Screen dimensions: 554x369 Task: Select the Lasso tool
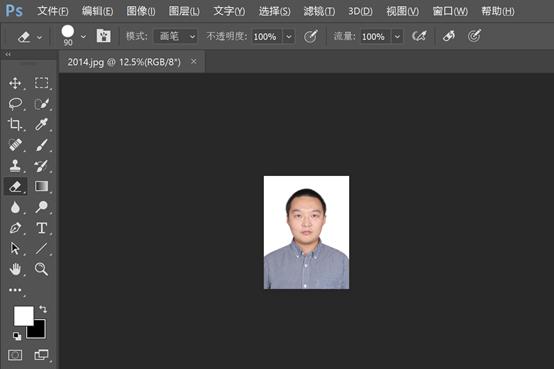click(15, 104)
